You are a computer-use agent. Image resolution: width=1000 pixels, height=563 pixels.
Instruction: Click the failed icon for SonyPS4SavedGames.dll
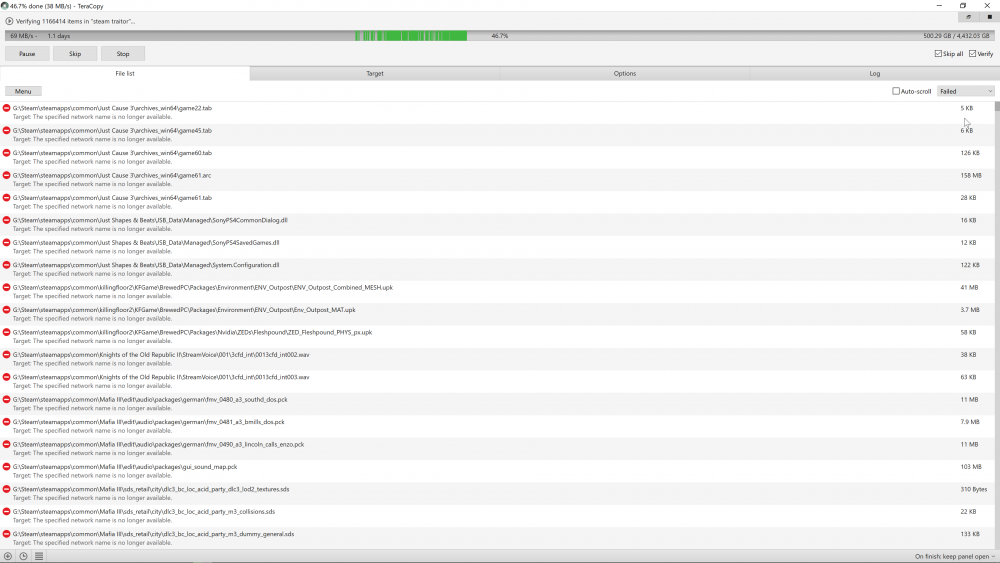point(6,243)
